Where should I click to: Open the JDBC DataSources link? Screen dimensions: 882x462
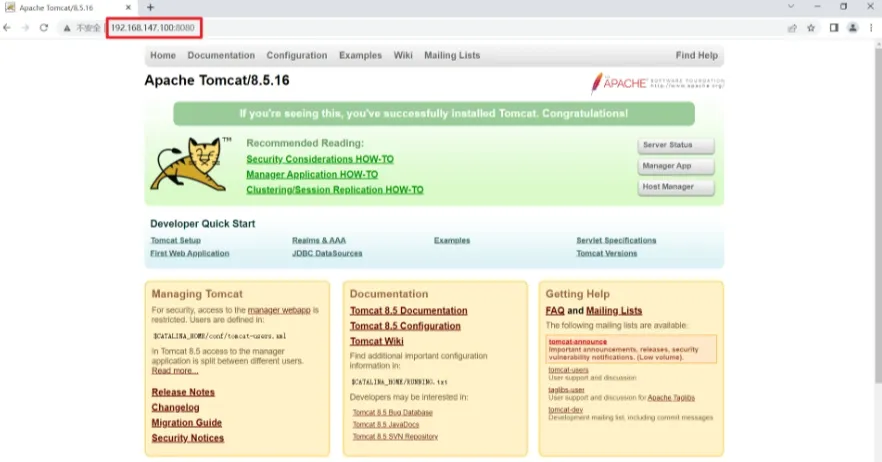pyautogui.click(x=327, y=253)
